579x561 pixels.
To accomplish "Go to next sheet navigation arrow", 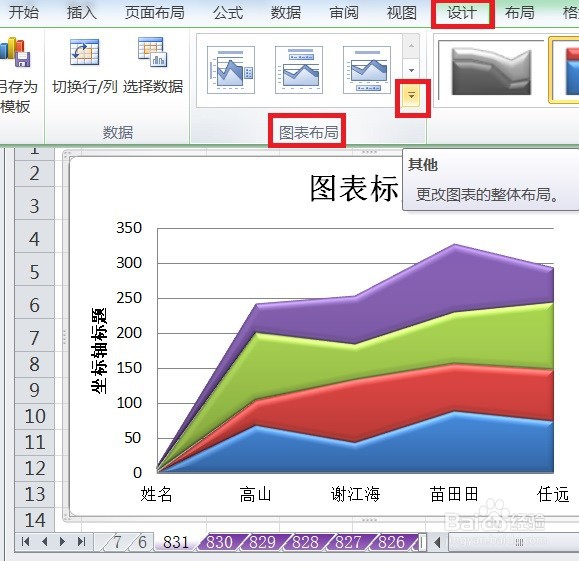I will click(62, 542).
